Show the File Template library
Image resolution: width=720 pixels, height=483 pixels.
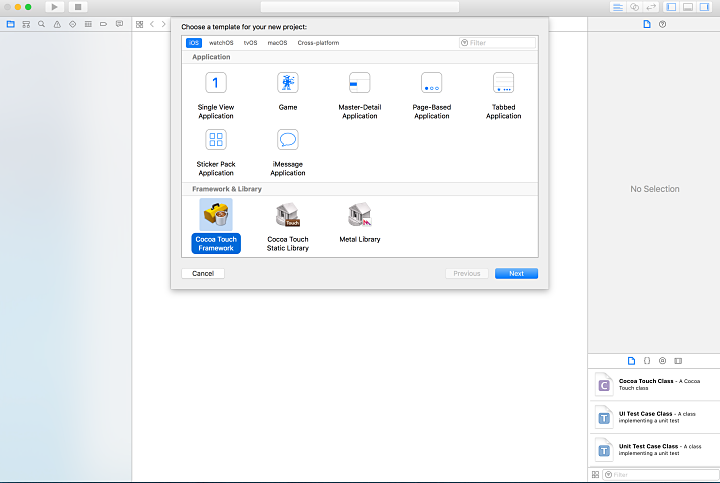(x=631, y=361)
